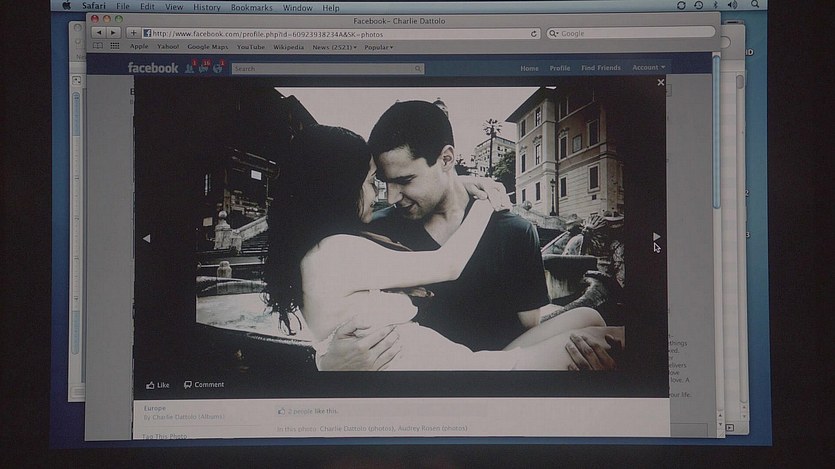Go to Facebook Profile
Viewport: 835px width, 469px height.
(x=560, y=68)
